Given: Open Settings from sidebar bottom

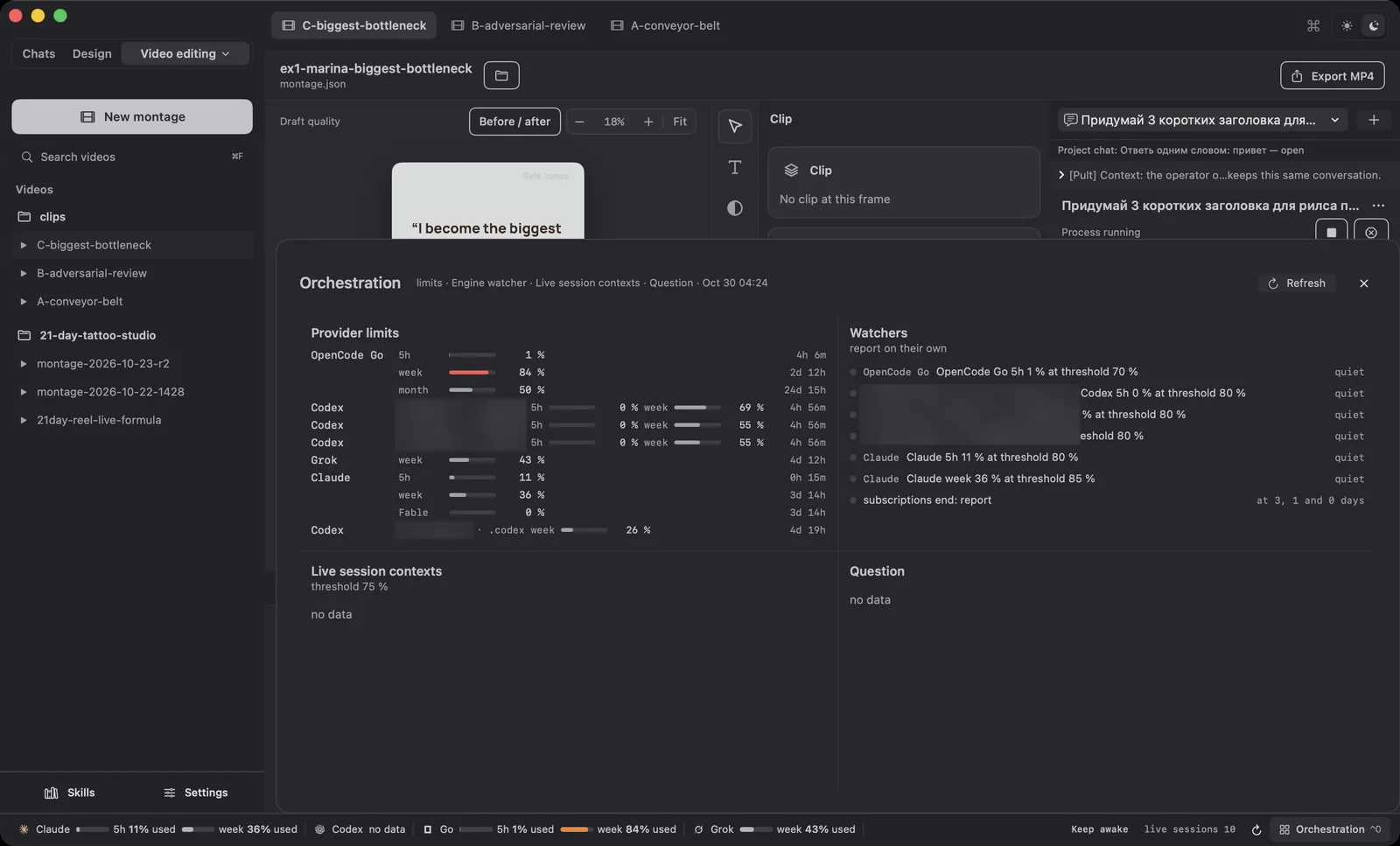Looking at the screenshot, I should 196,793.
